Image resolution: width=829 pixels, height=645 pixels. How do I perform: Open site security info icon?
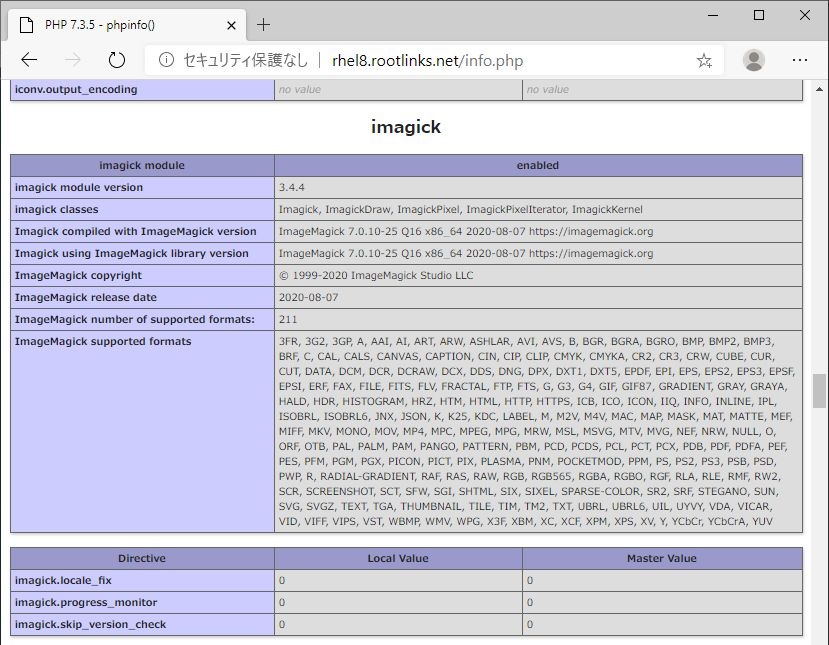[x=166, y=60]
